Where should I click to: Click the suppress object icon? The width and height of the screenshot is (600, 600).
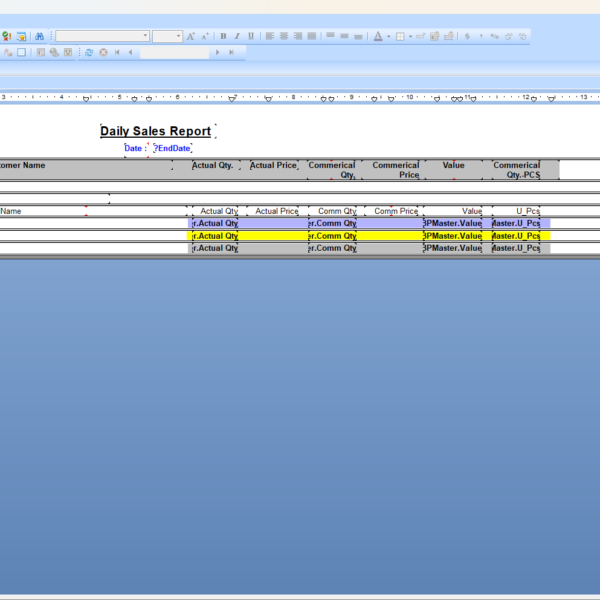421,36
